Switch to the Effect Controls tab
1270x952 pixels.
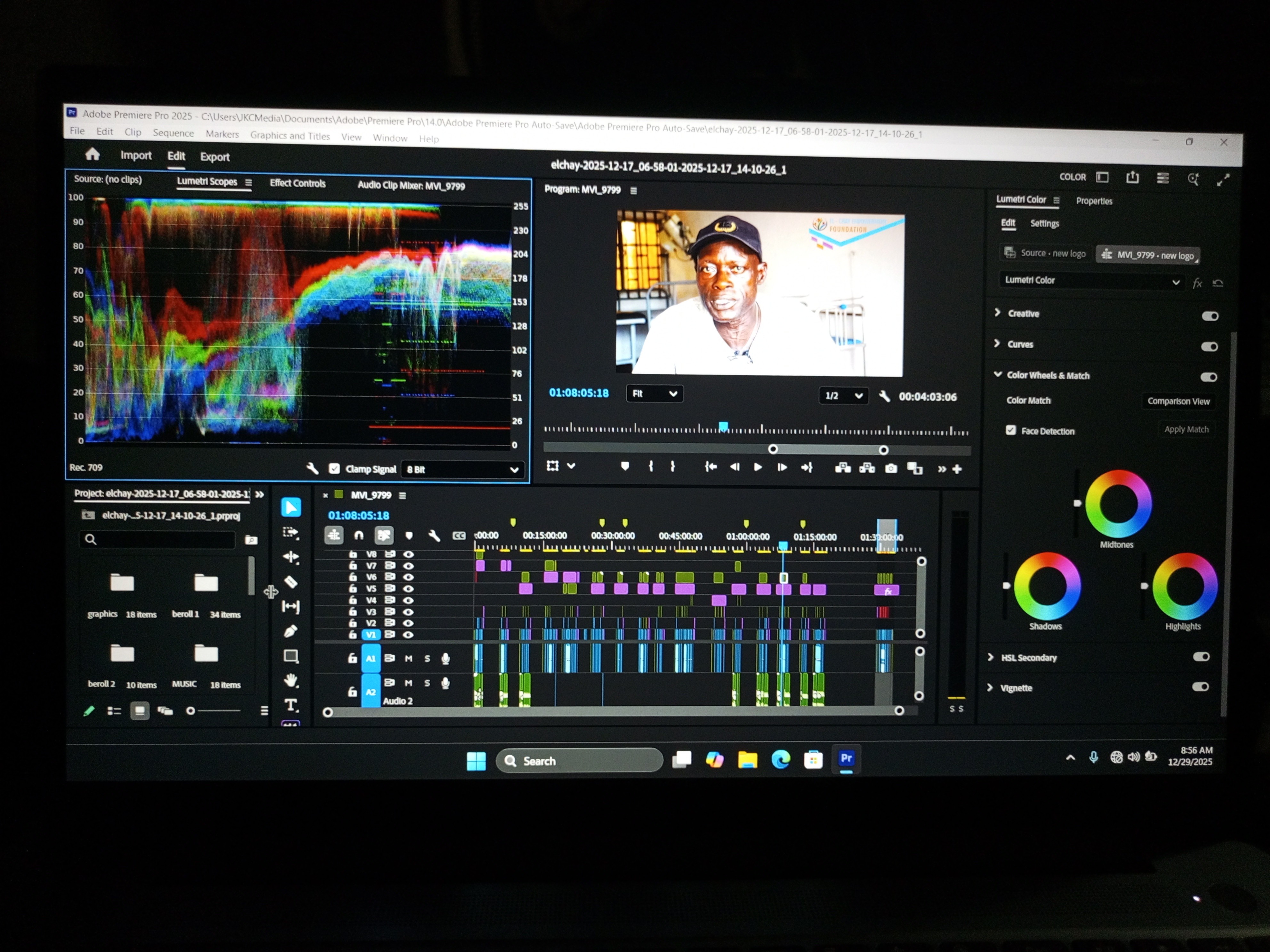pos(297,183)
